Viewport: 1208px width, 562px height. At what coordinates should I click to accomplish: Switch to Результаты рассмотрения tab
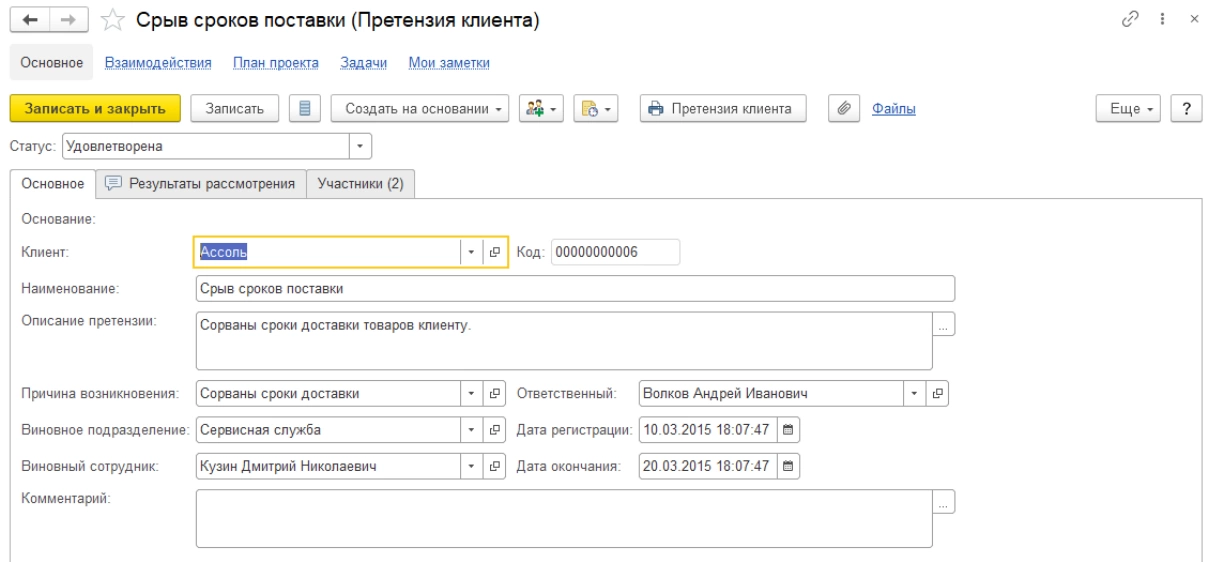coord(200,184)
